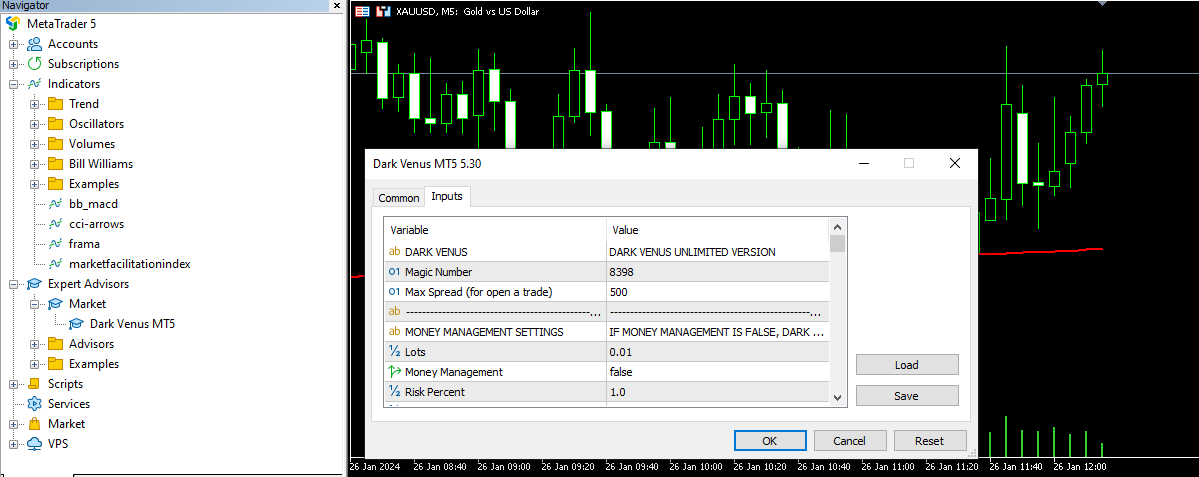This screenshot has width=1199, height=477.
Task: Expand the Accounts tree node
Action: point(13,44)
